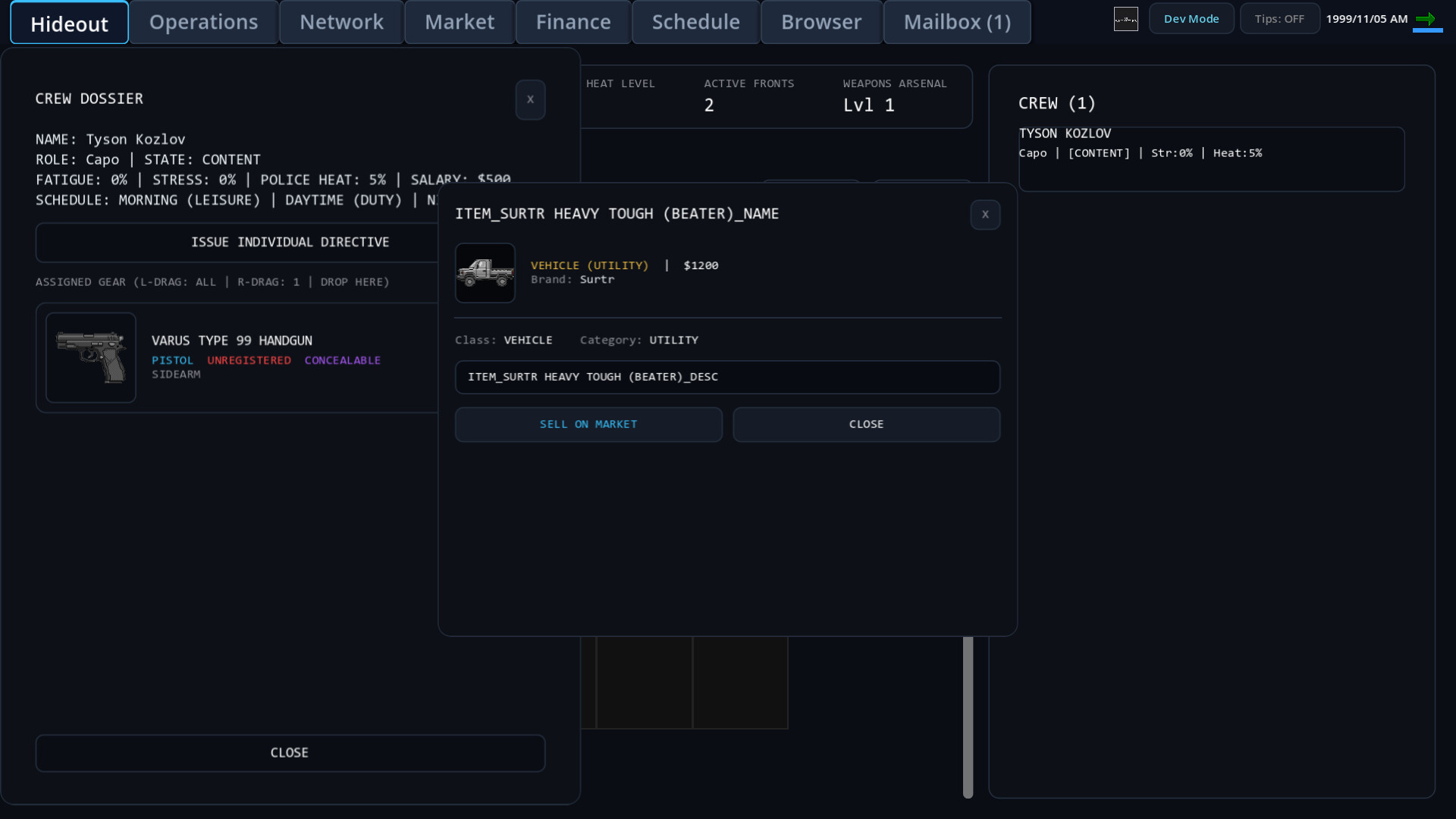Go to the Market tab

460,22
